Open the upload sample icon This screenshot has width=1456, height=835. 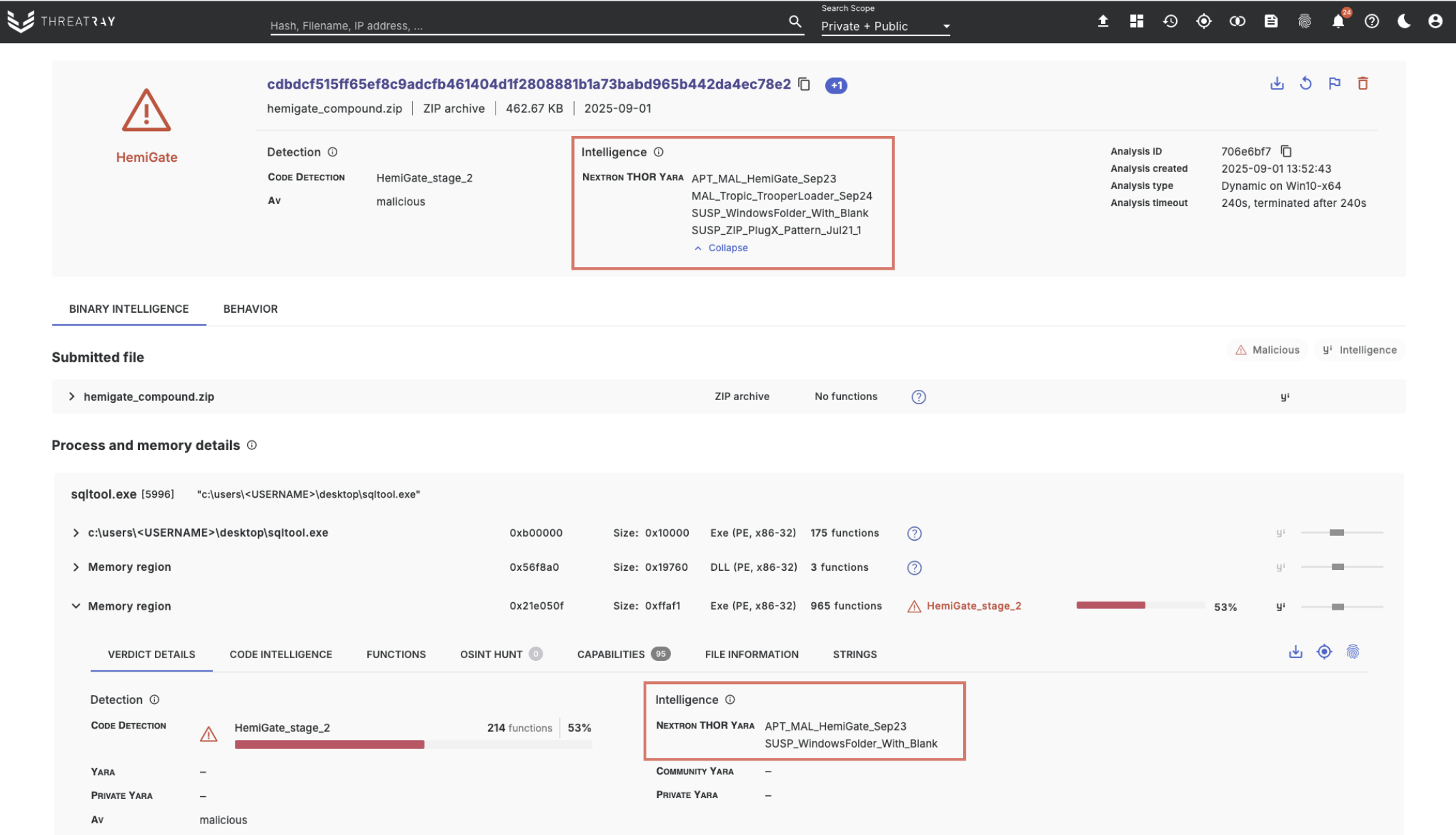[1102, 21]
